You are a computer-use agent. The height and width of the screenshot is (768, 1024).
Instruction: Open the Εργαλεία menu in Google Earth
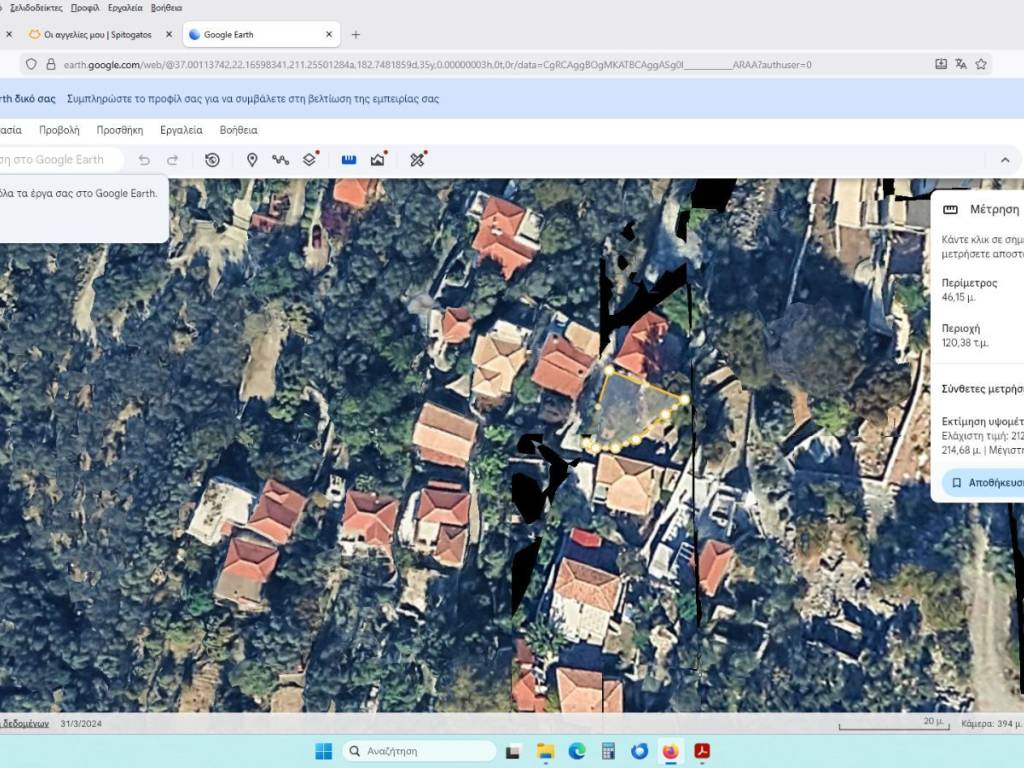181,130
